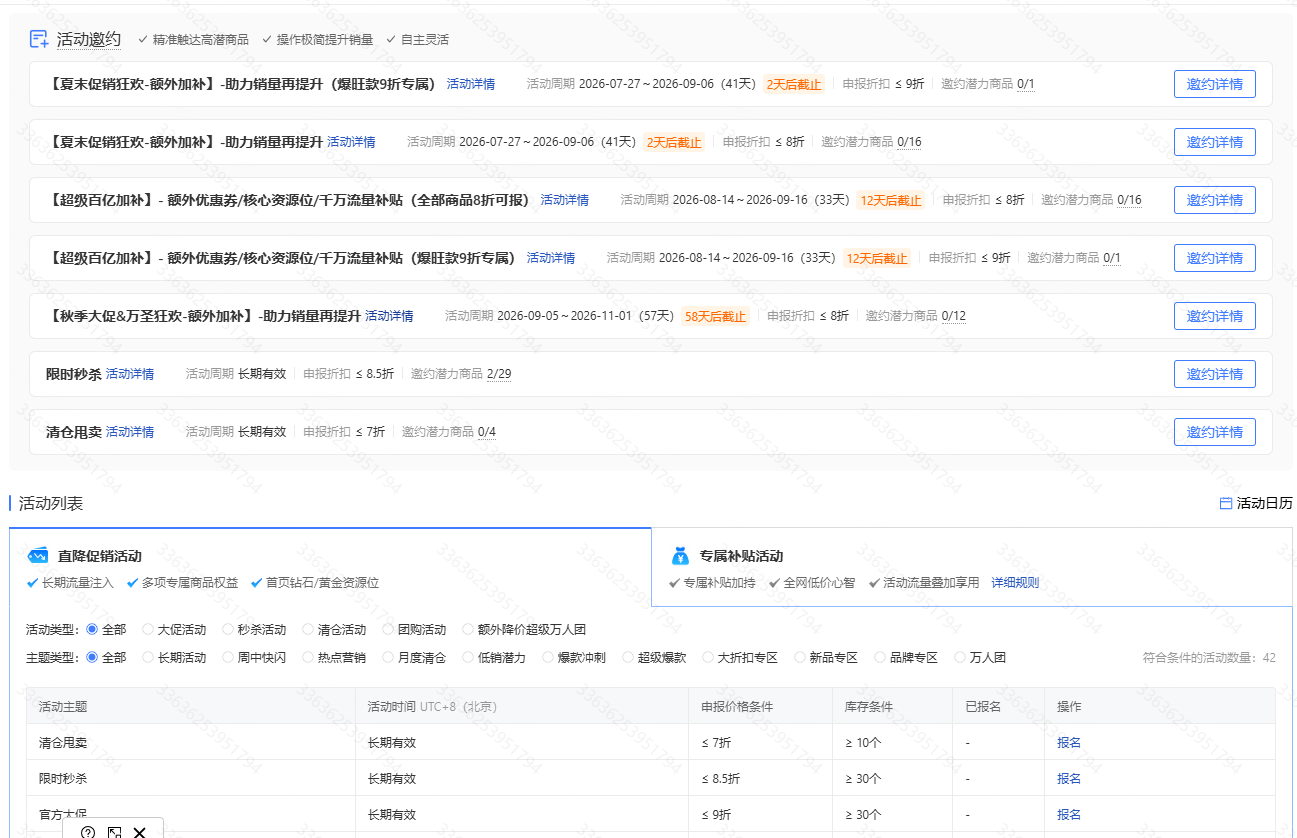The width and height of the screenshot is (1297, 838).
Task: Open 邀约详情 for 夏末促销 爆旺款9折专属
Action: coord(1214,84)
